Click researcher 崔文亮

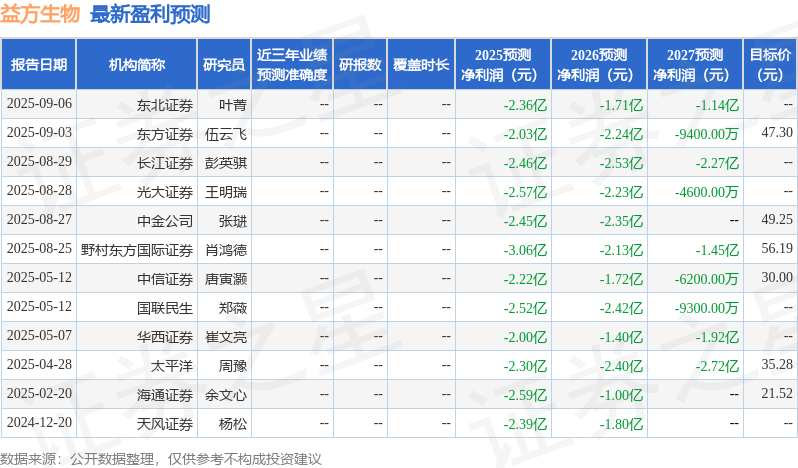point(226,337)
